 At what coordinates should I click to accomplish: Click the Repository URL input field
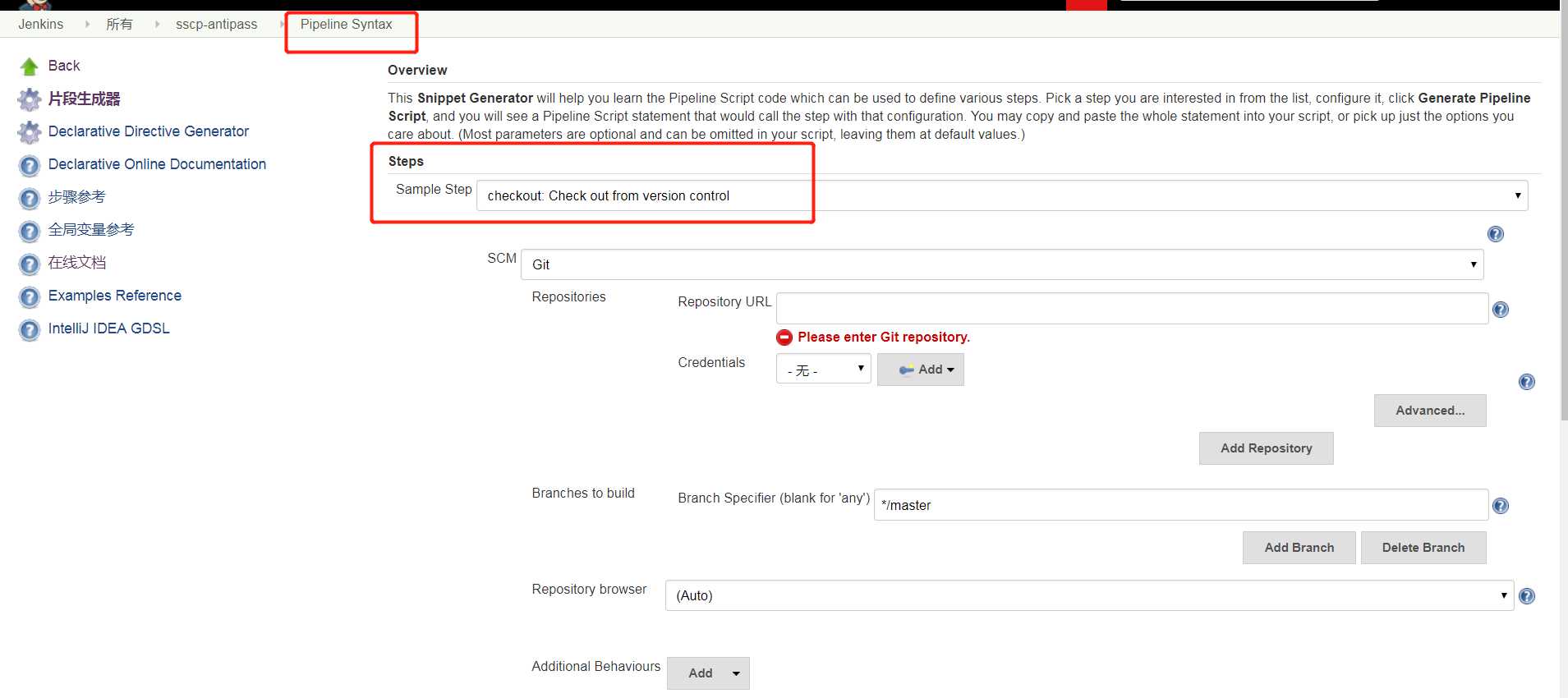coord(1132,308)
